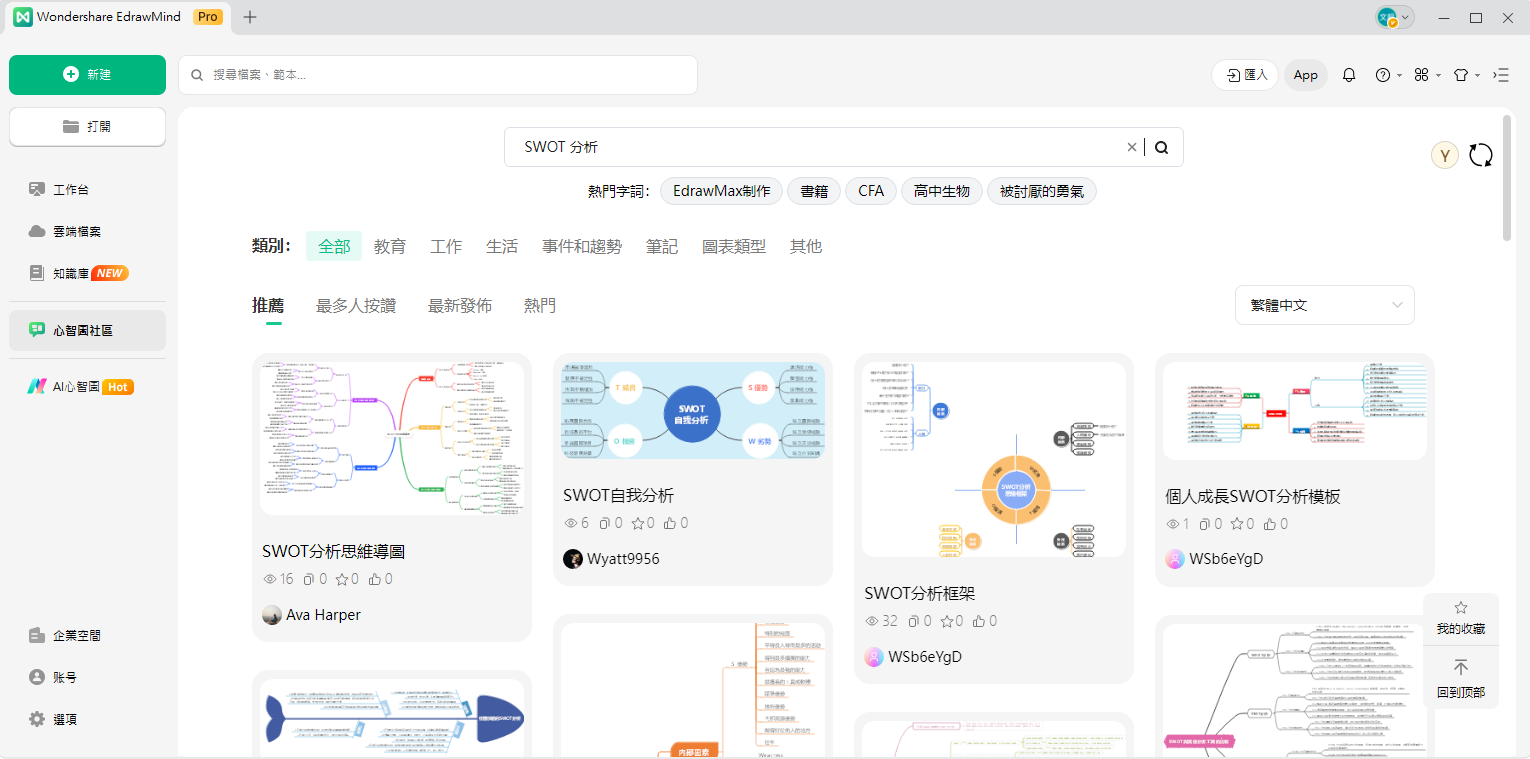Click the notification bell icon
Image resolution: width=1530 pixels, height=759 pixels.
tap(1348, 75)
